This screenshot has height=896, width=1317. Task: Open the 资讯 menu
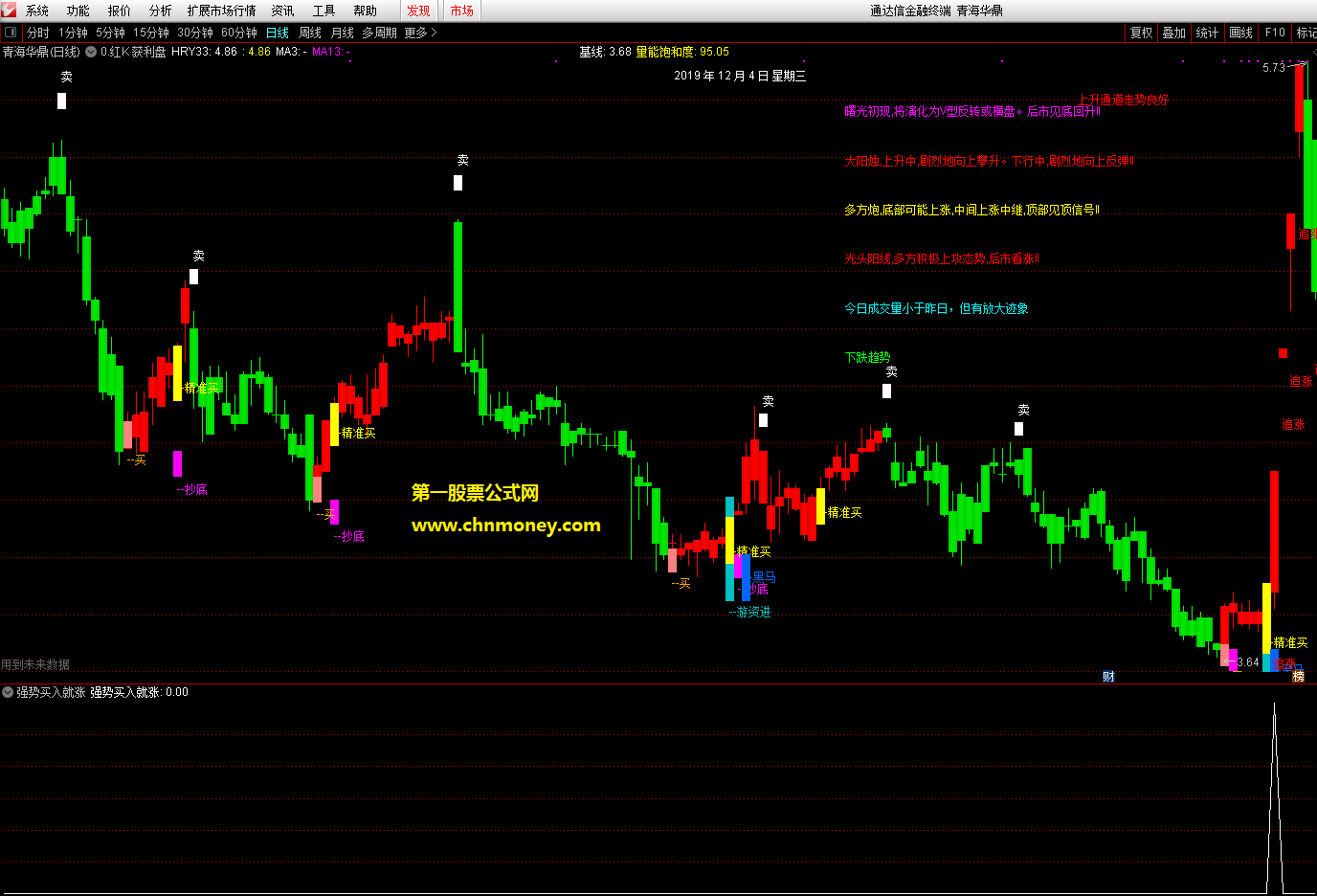pyautogui.click(x=282, y=11)
